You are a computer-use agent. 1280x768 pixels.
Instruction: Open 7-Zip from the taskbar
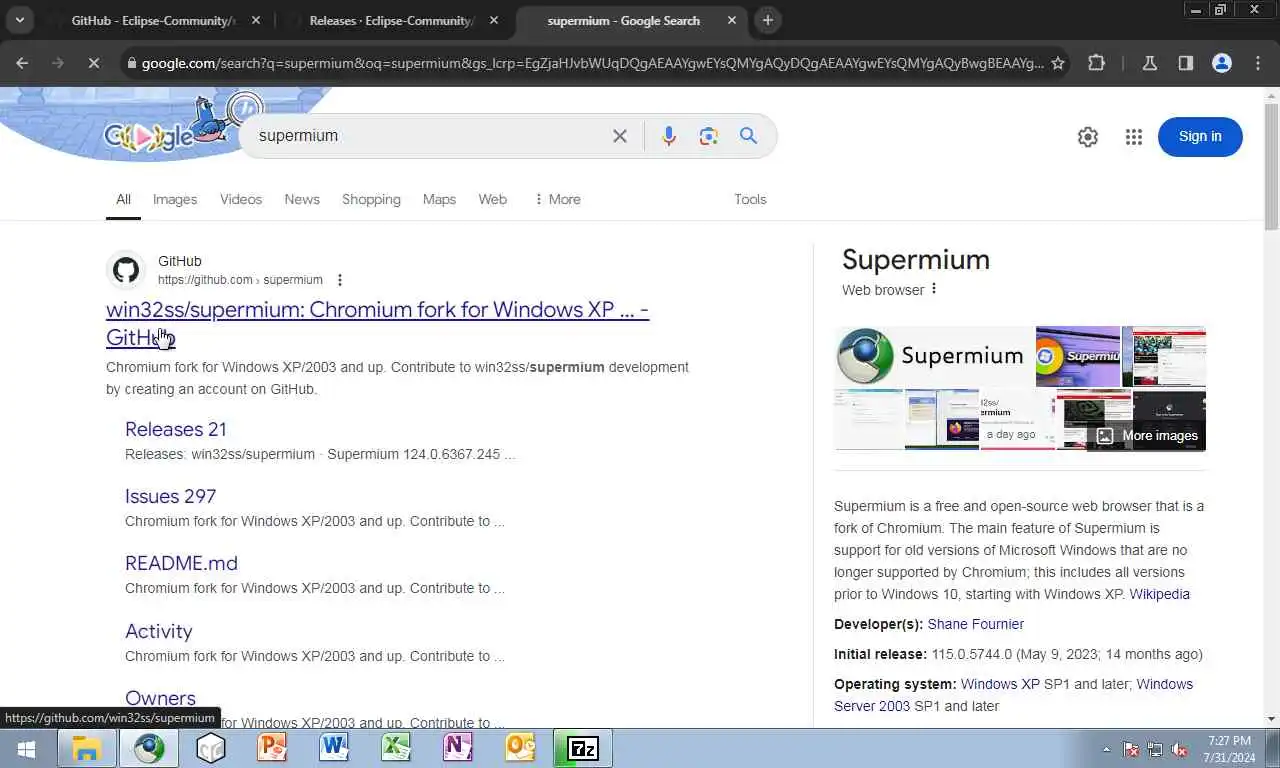(582, 748)
